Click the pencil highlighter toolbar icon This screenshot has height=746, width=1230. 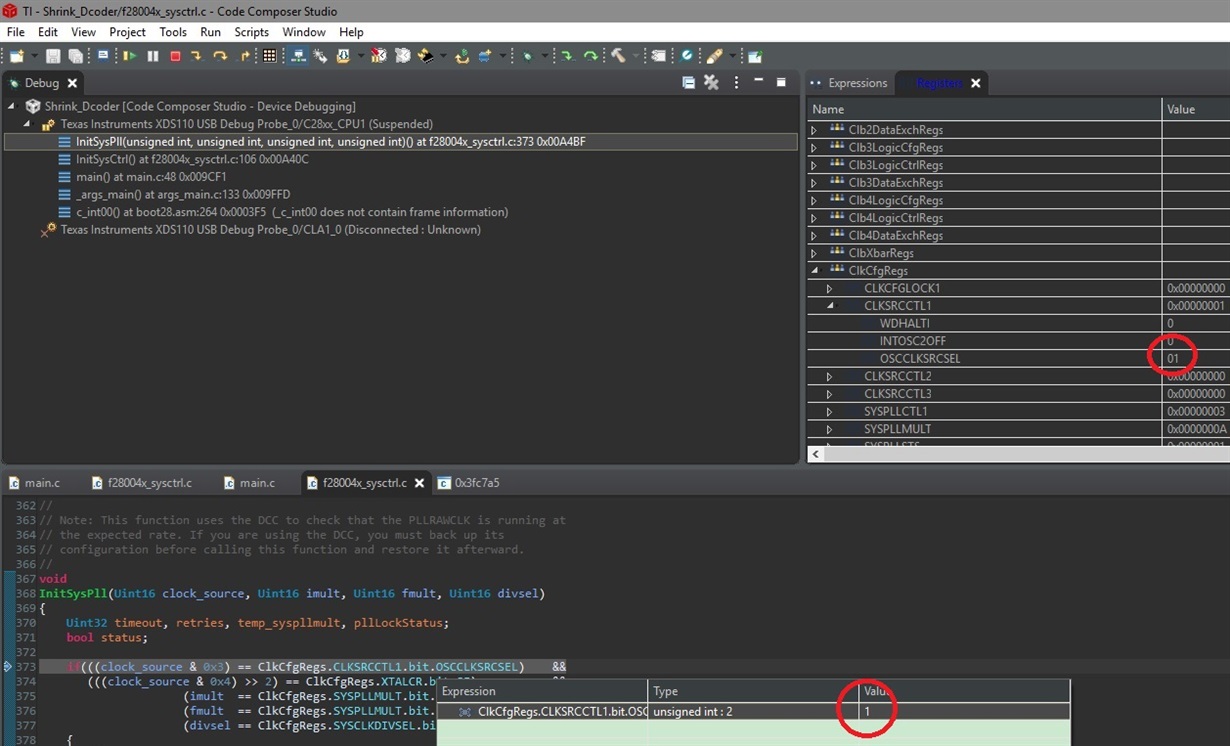click(x=713, y=56)
